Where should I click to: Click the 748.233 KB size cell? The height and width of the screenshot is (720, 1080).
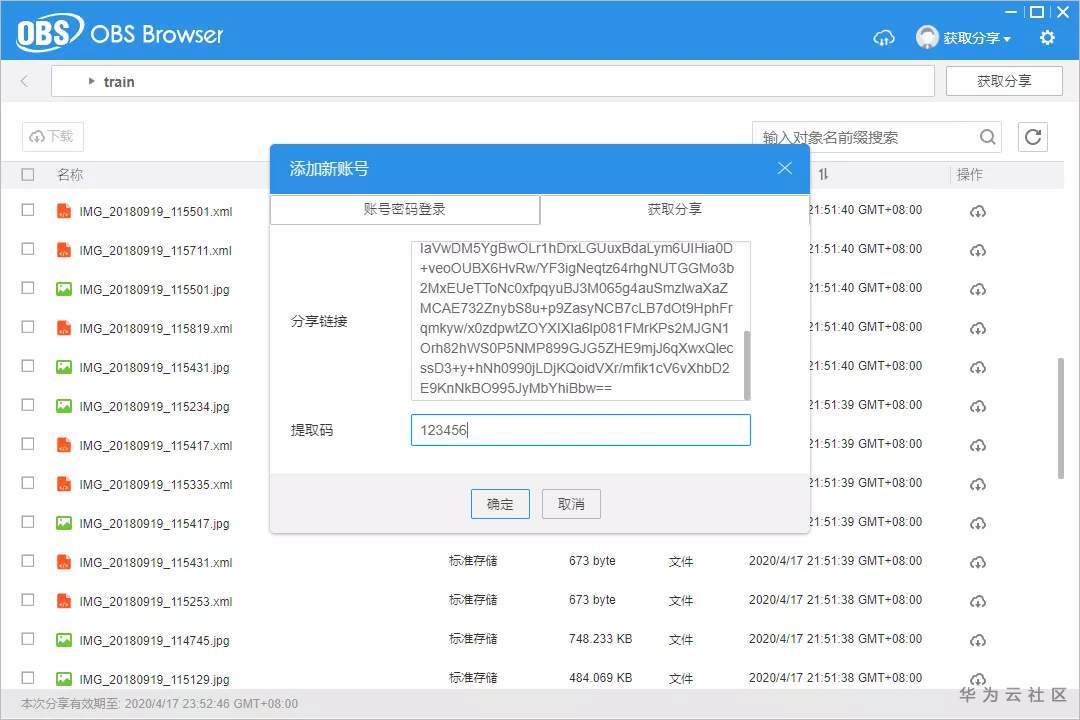pos(601,639)
